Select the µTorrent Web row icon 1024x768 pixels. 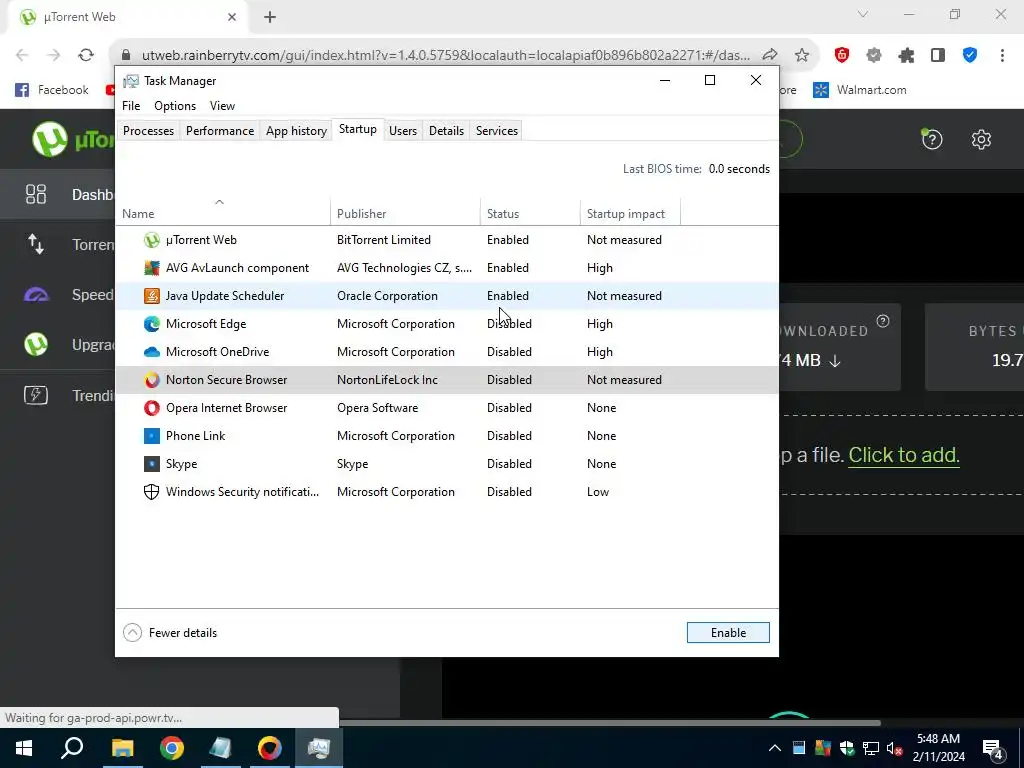point(152,240)
